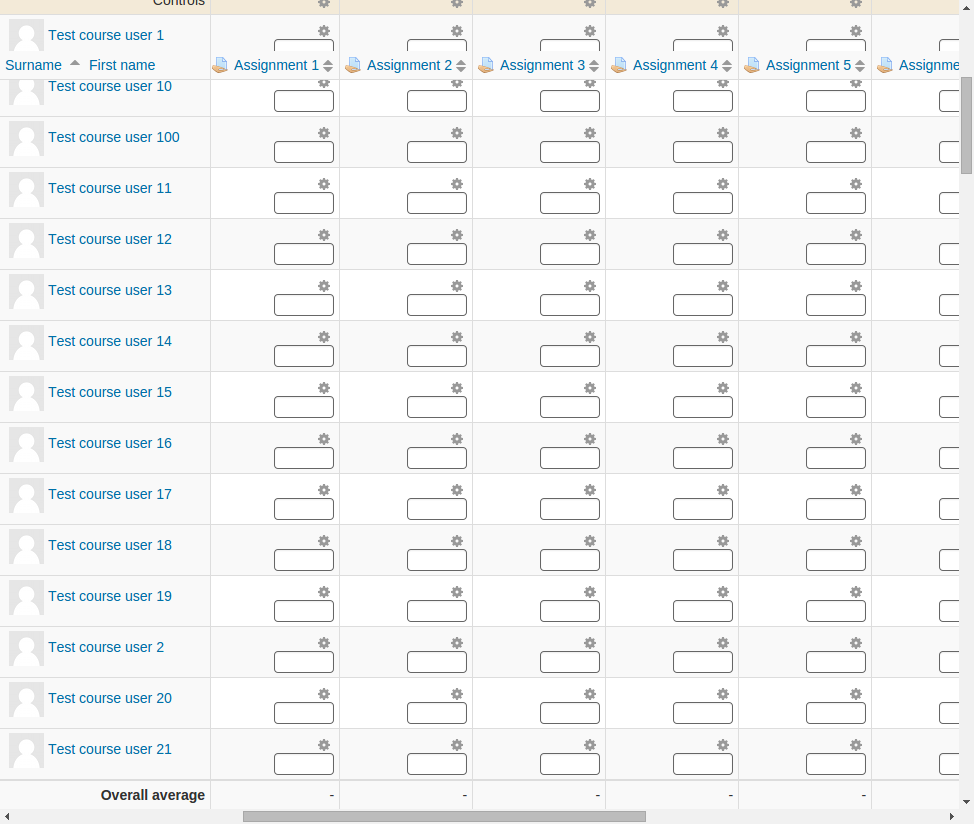Open avatar of Test course user 11
The height and width of the screenshot is (824, 974).
[26, 189]
